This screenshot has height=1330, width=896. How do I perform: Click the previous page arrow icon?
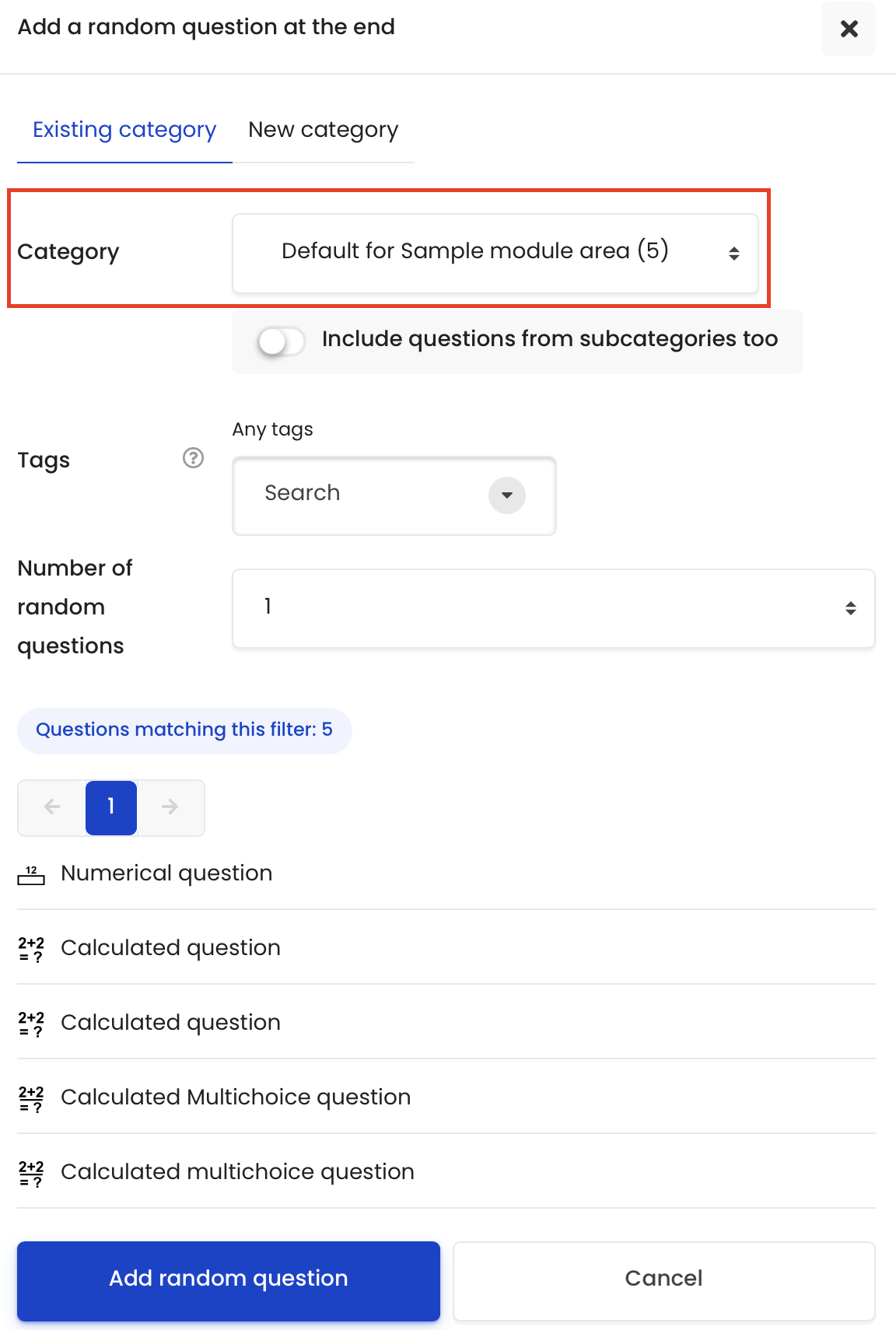(x=52, y=807)
